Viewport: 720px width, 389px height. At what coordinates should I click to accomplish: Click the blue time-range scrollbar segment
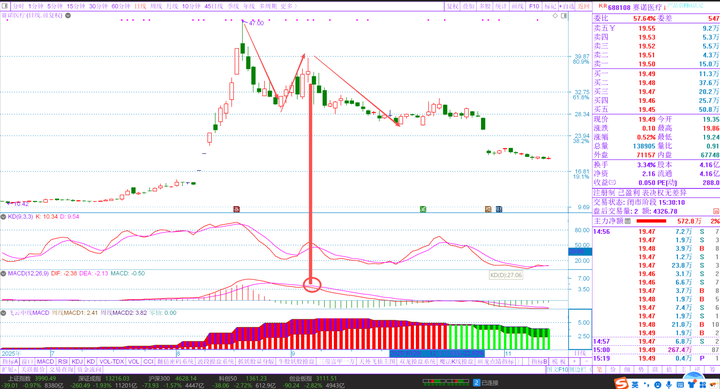(x=437, y=354)
